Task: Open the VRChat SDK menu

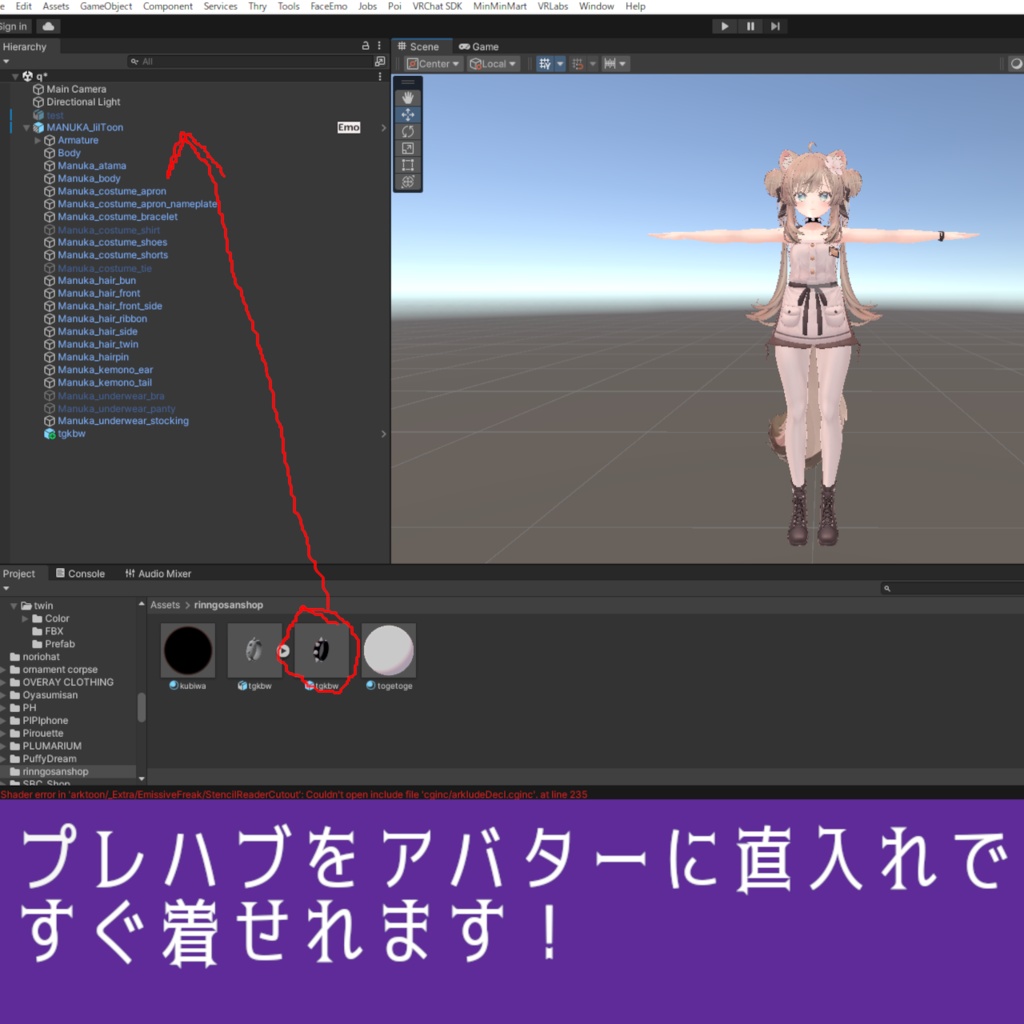Action: (437, 7)
